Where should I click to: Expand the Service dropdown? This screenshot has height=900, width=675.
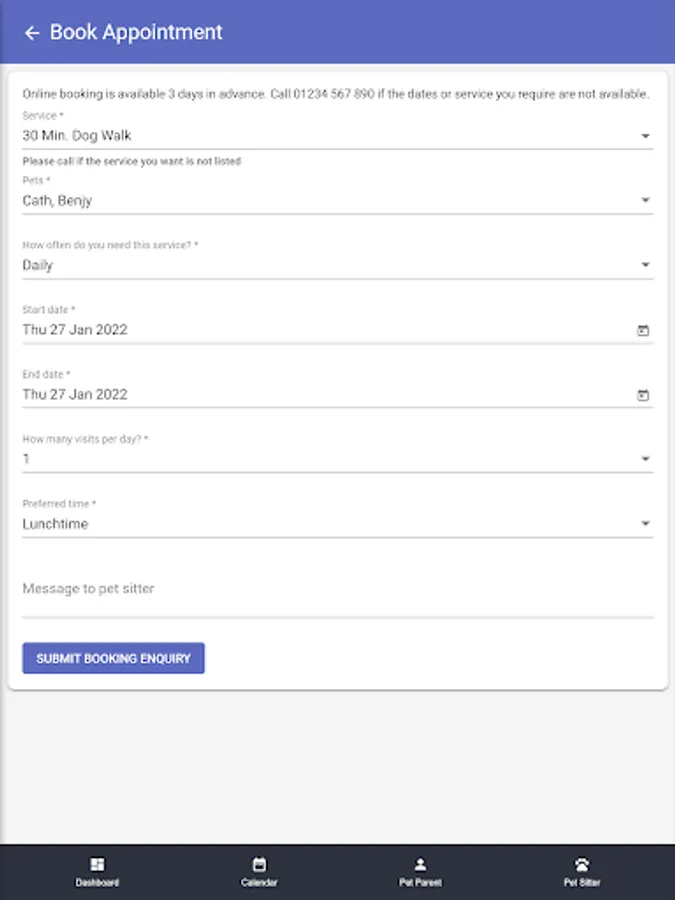click(x=645, y=136)
